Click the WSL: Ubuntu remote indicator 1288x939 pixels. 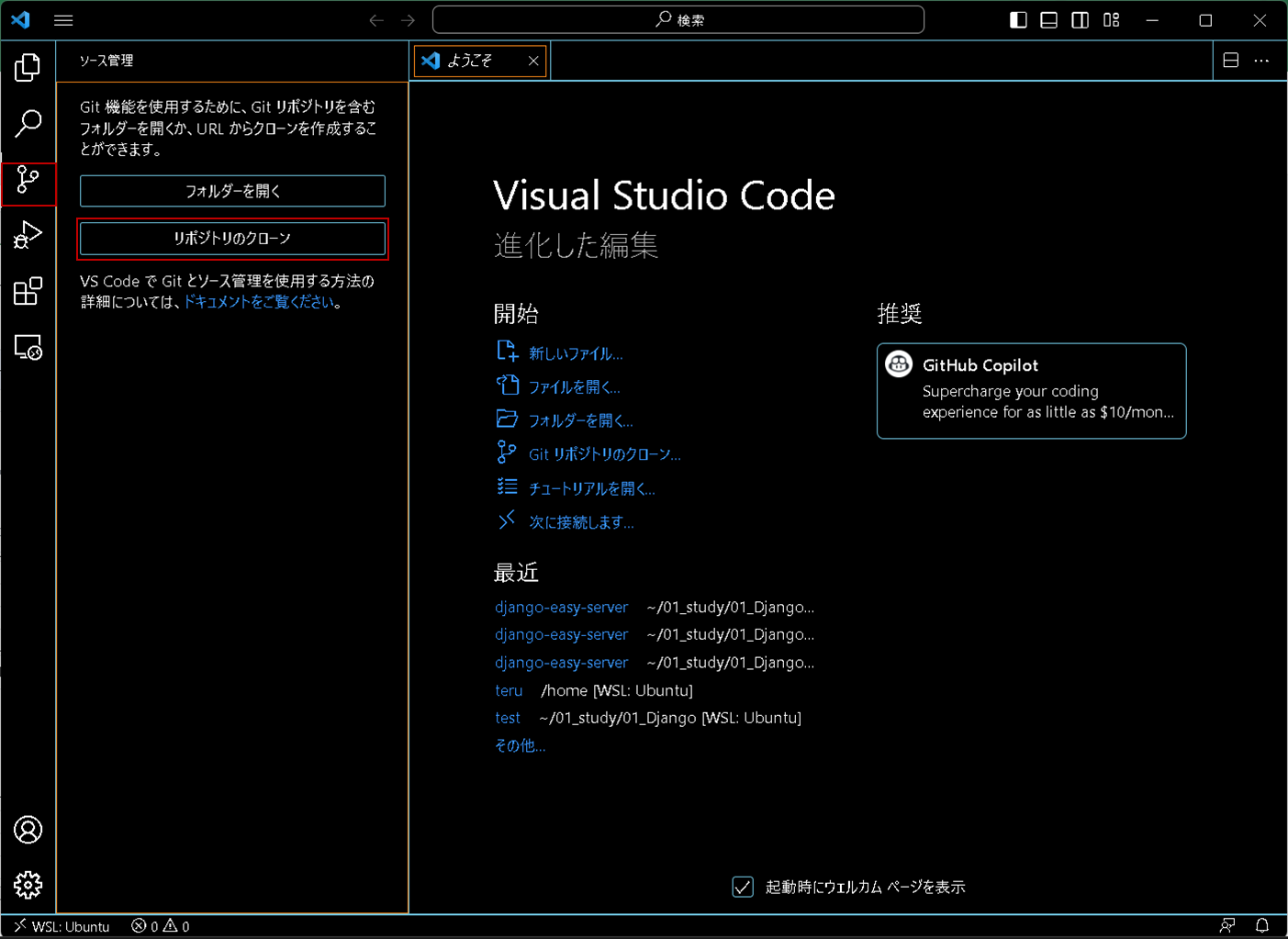(x=62, y=926)
